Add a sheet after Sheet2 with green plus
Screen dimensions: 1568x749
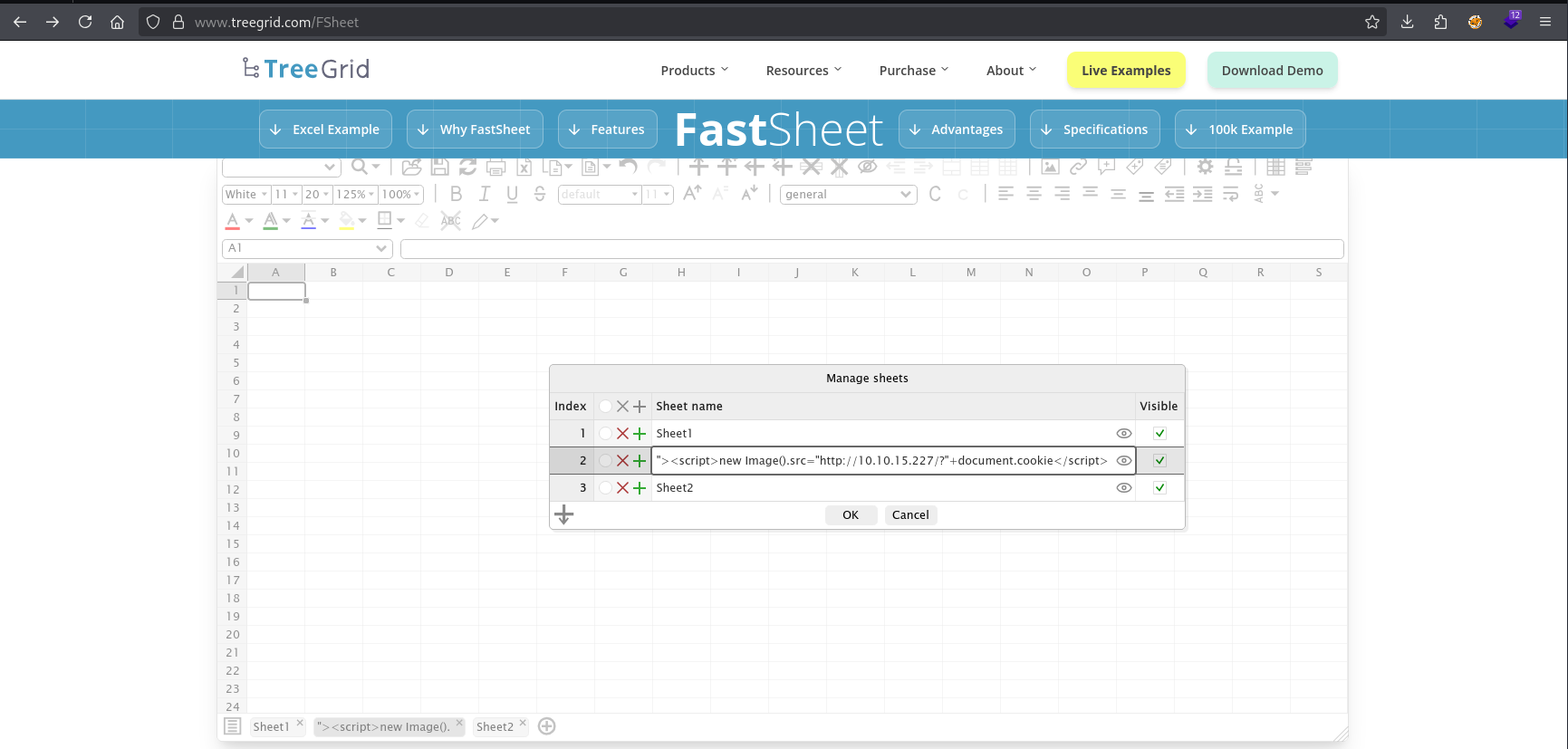[640, 488]
